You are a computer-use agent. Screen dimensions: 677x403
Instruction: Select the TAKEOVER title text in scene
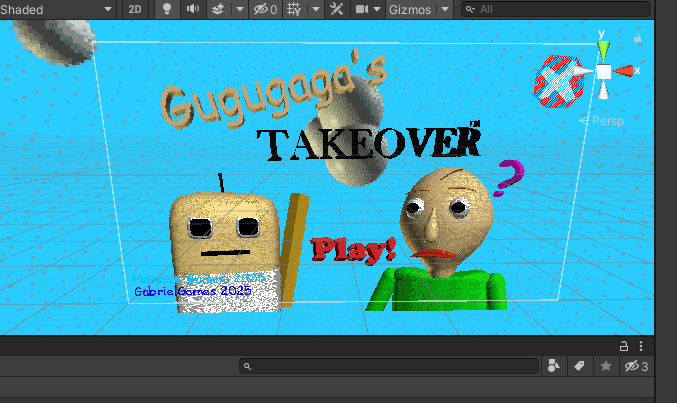(x=368, y=141)
